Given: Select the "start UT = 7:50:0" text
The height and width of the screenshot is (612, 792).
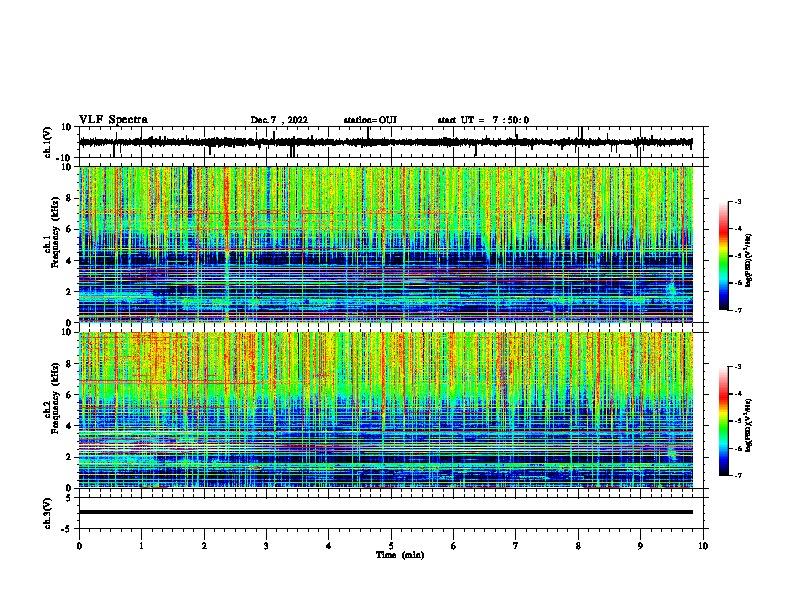Looking at the screenshot, I should click(483, 120).
